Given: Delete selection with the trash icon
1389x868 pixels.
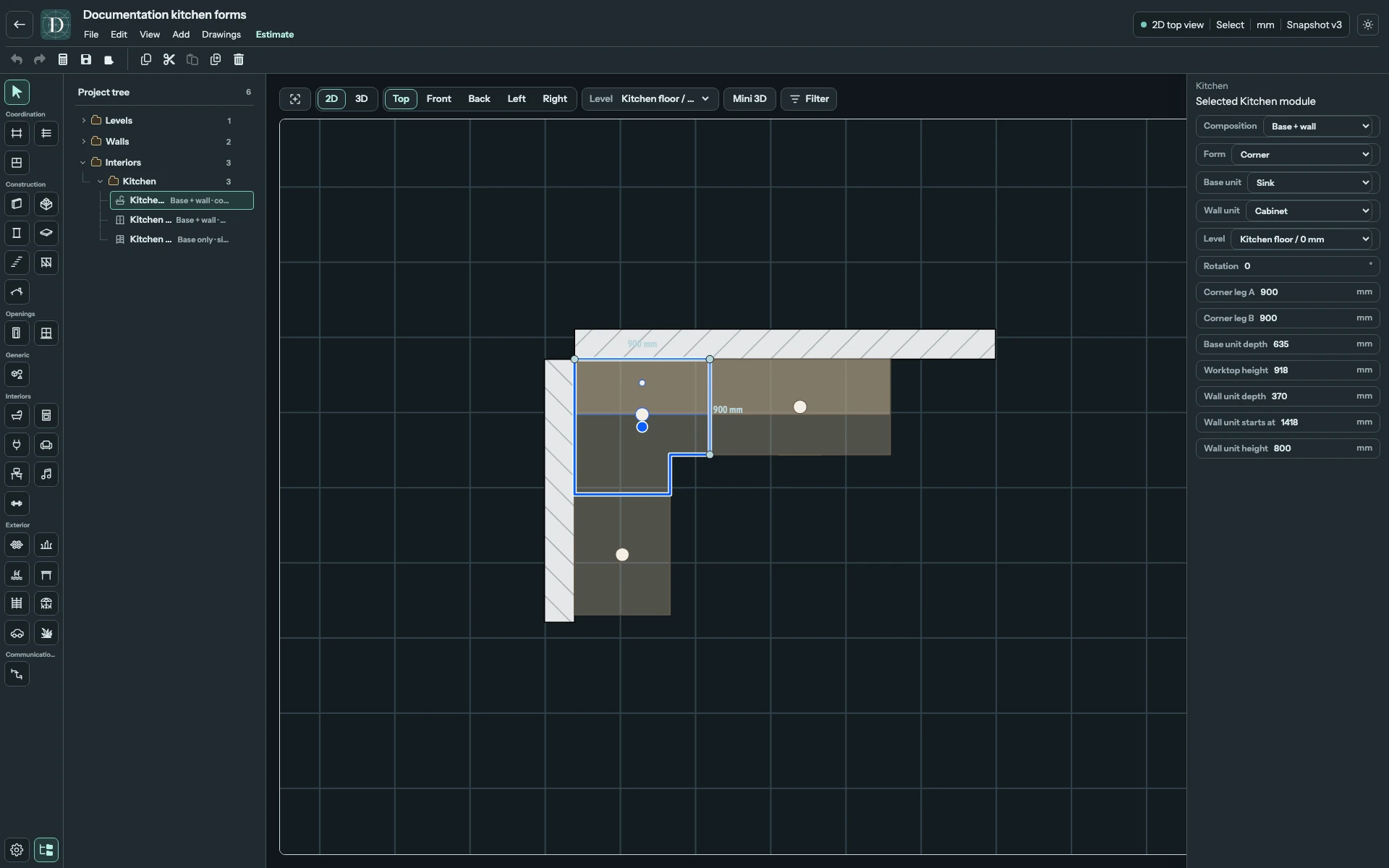Looking at the screenshot, I should pos(239,59).
